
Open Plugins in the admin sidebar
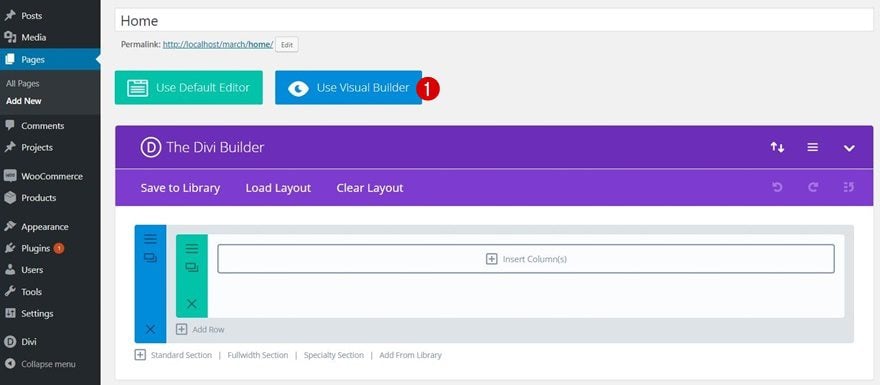coord(36,248)
